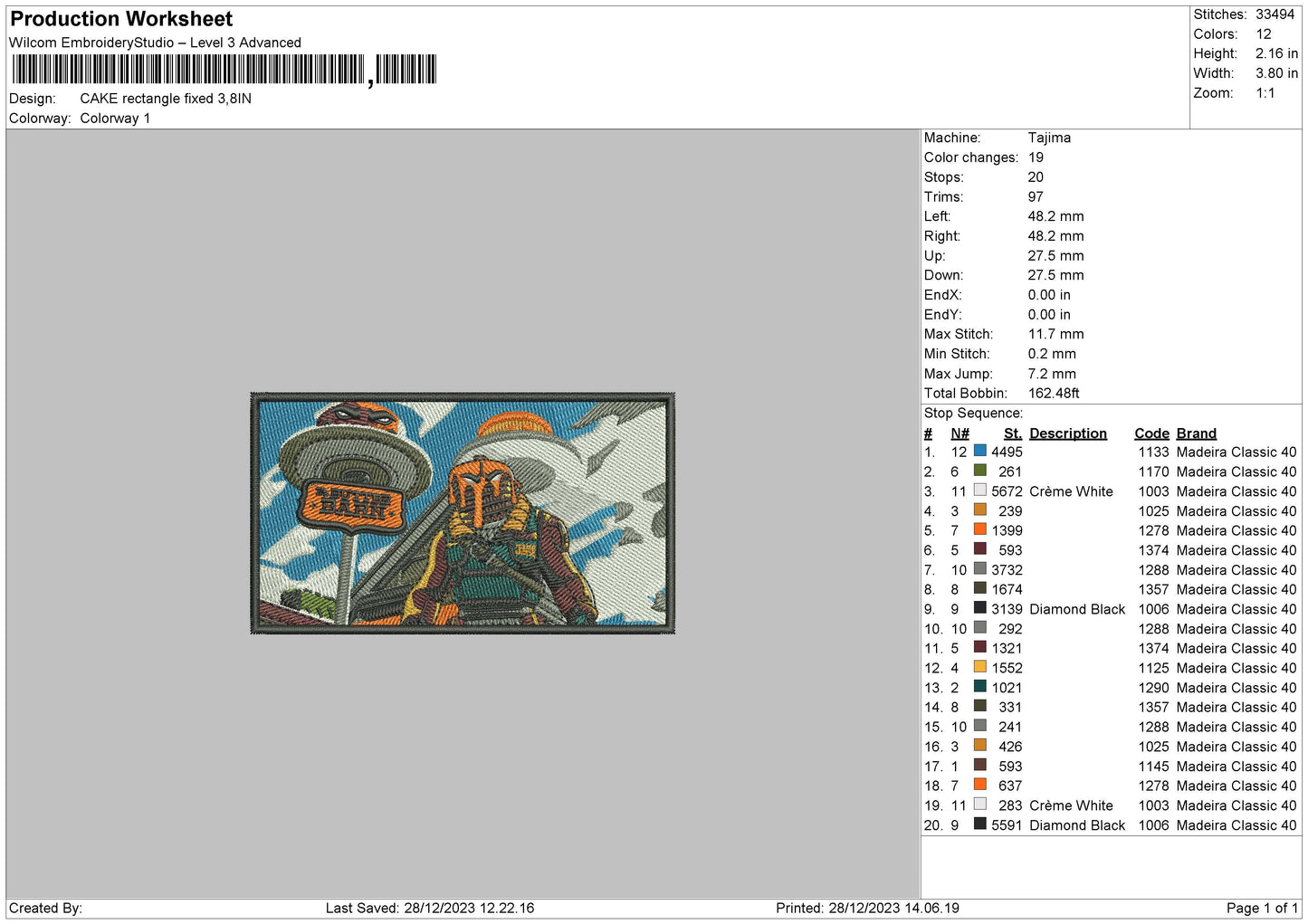This screenshot has height=924, width=1308.
Task: Click the embroidered patch design preview
Action: click(463, 513)
